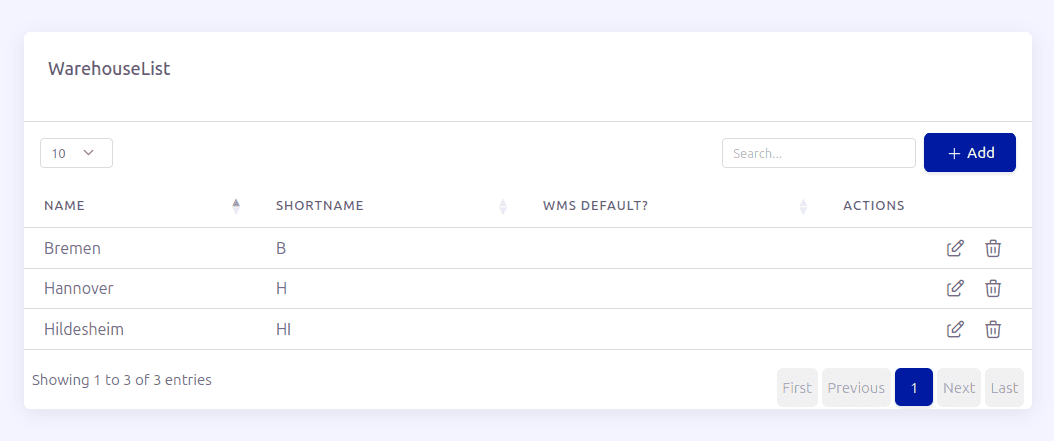Click the Add warehouse button
The height and width of the screenshot is (441, 1054).
[969, 153]
